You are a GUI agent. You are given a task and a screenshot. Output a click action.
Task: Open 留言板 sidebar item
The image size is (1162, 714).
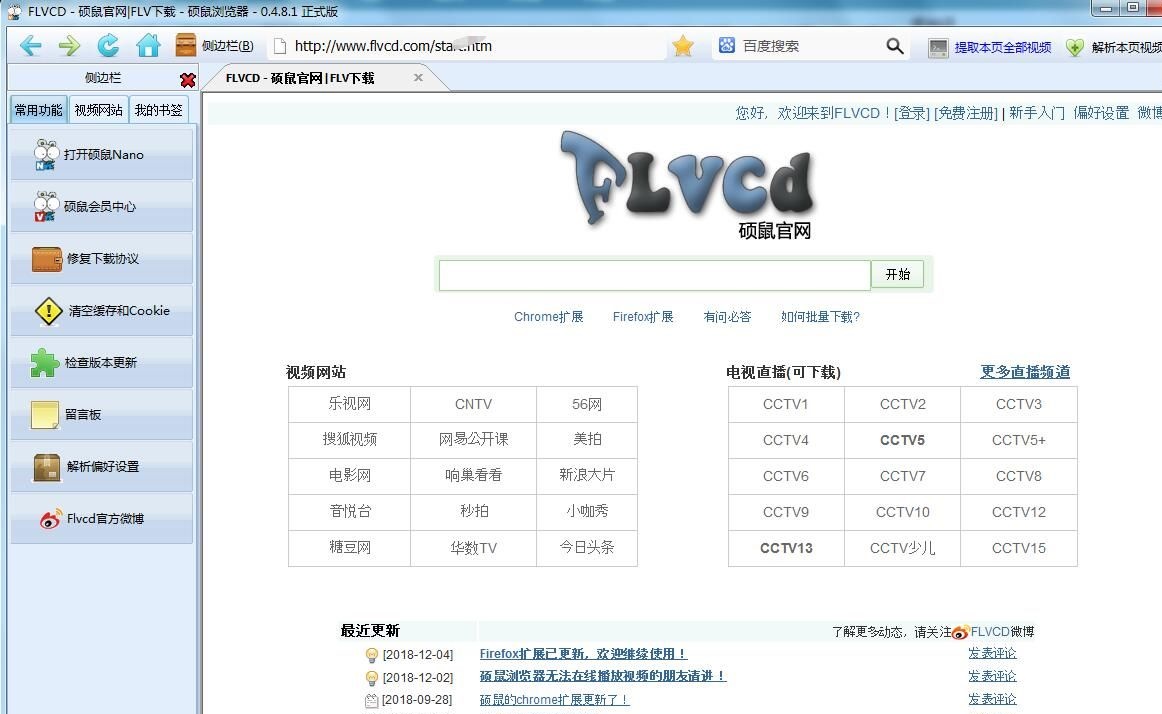(x=102, y=414)
